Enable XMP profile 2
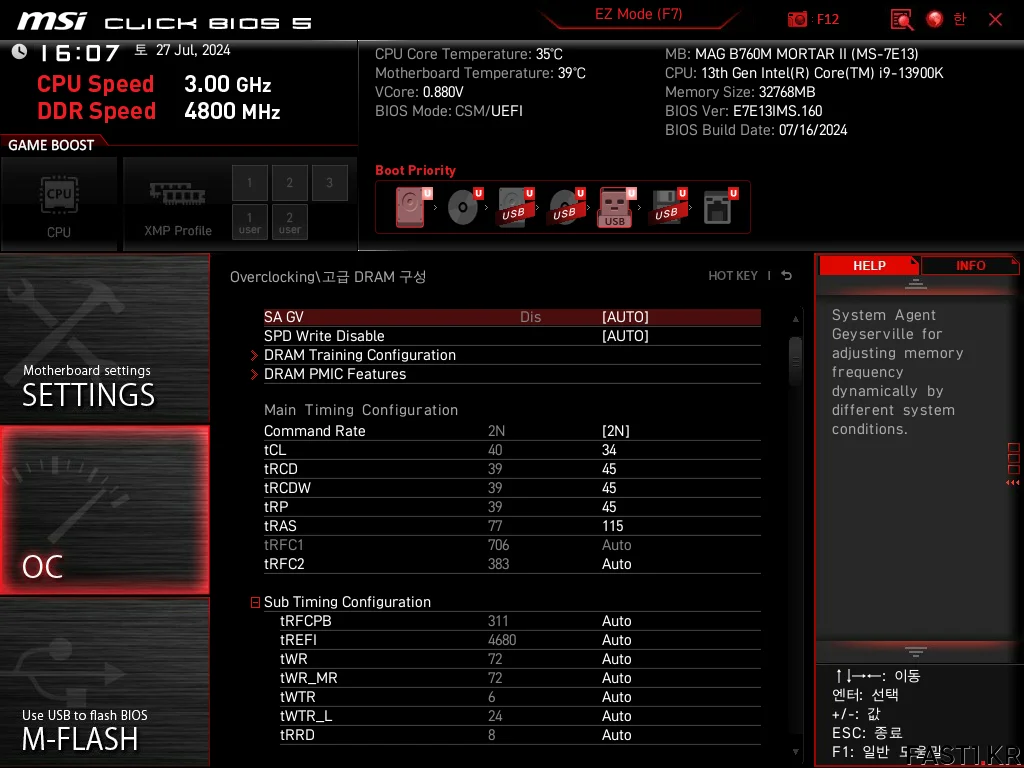1024x768 pixels. click(289, 183)
